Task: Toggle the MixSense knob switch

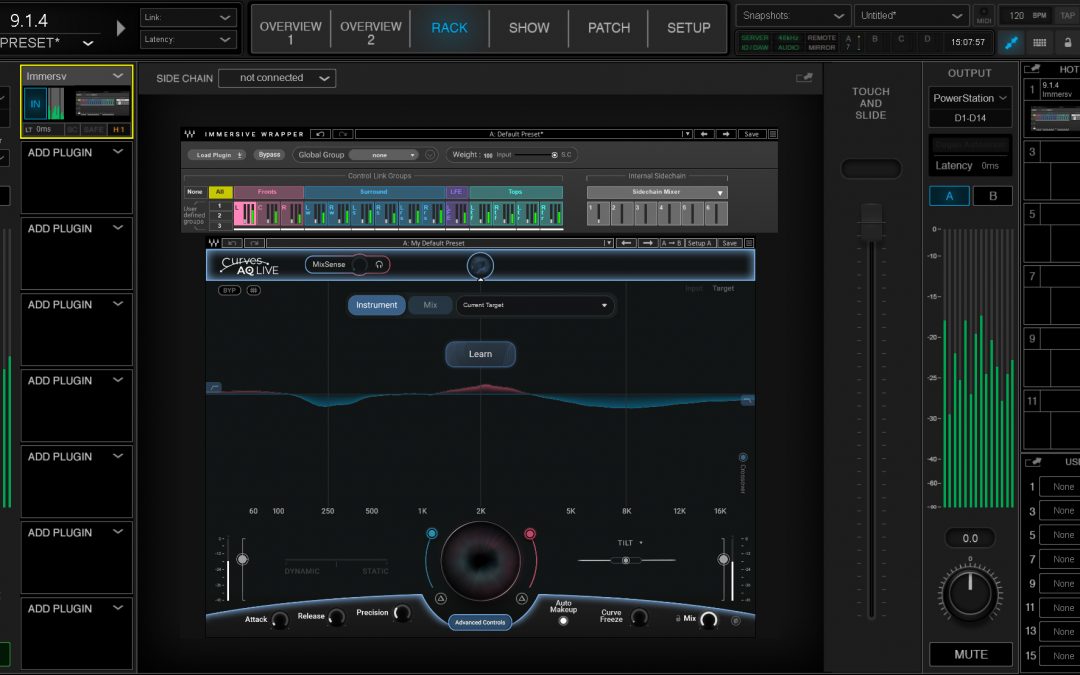Action: 360,264
